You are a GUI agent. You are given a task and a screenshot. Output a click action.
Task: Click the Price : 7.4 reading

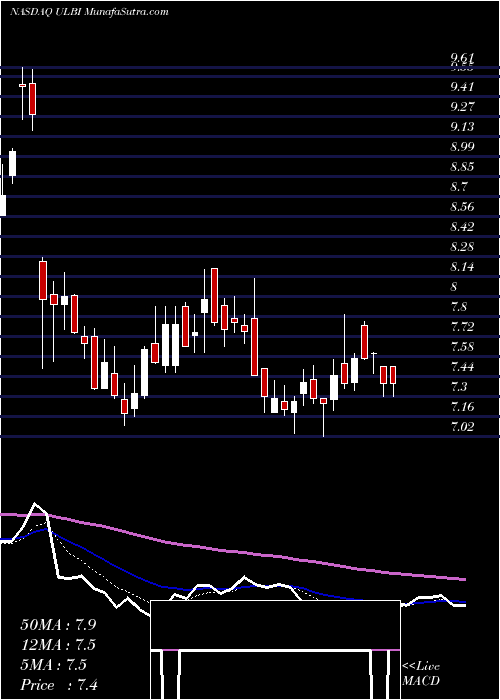pos(59,685)
